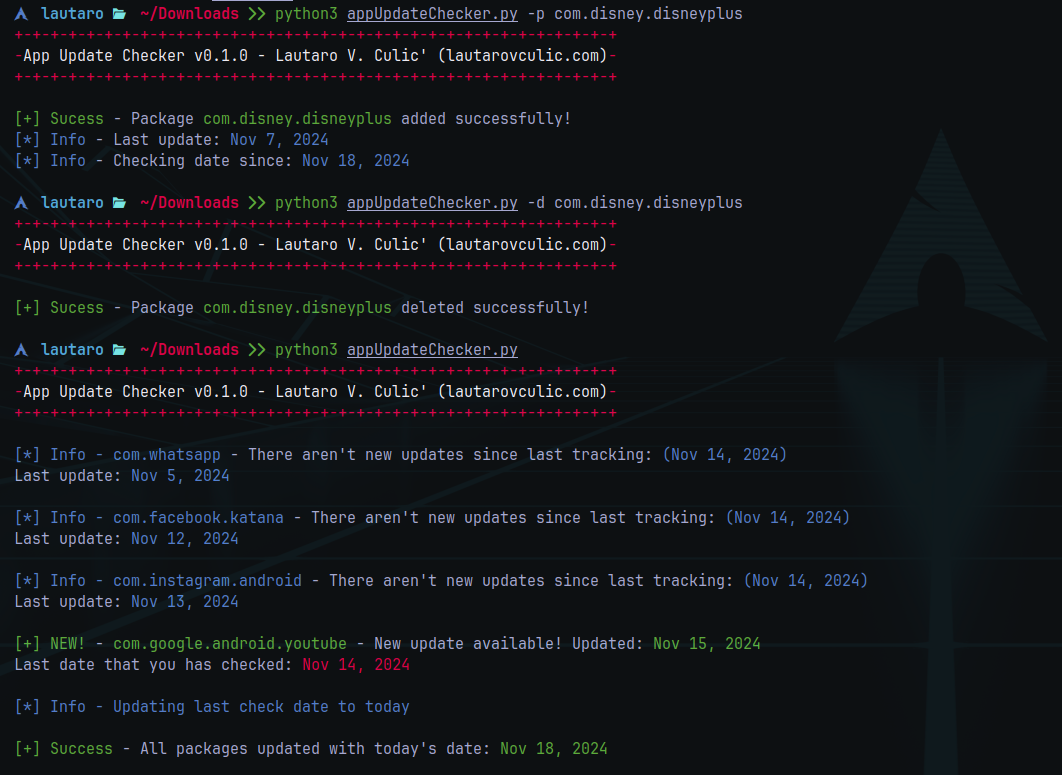Click "App Update Checker v0.1.0" above the com.whatsapp line
Image resolution: width=1062 pixels, height=775 pixels.
[x=135, y=392]
